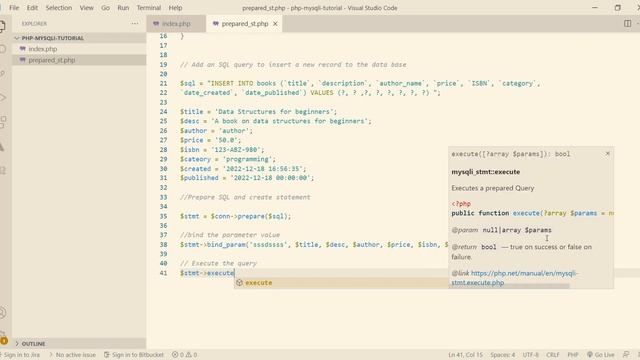Click the PHP file icon beside prepared_st.php in Explorer
The width and height of the screenshot is (640, 360).
(23, 60)
